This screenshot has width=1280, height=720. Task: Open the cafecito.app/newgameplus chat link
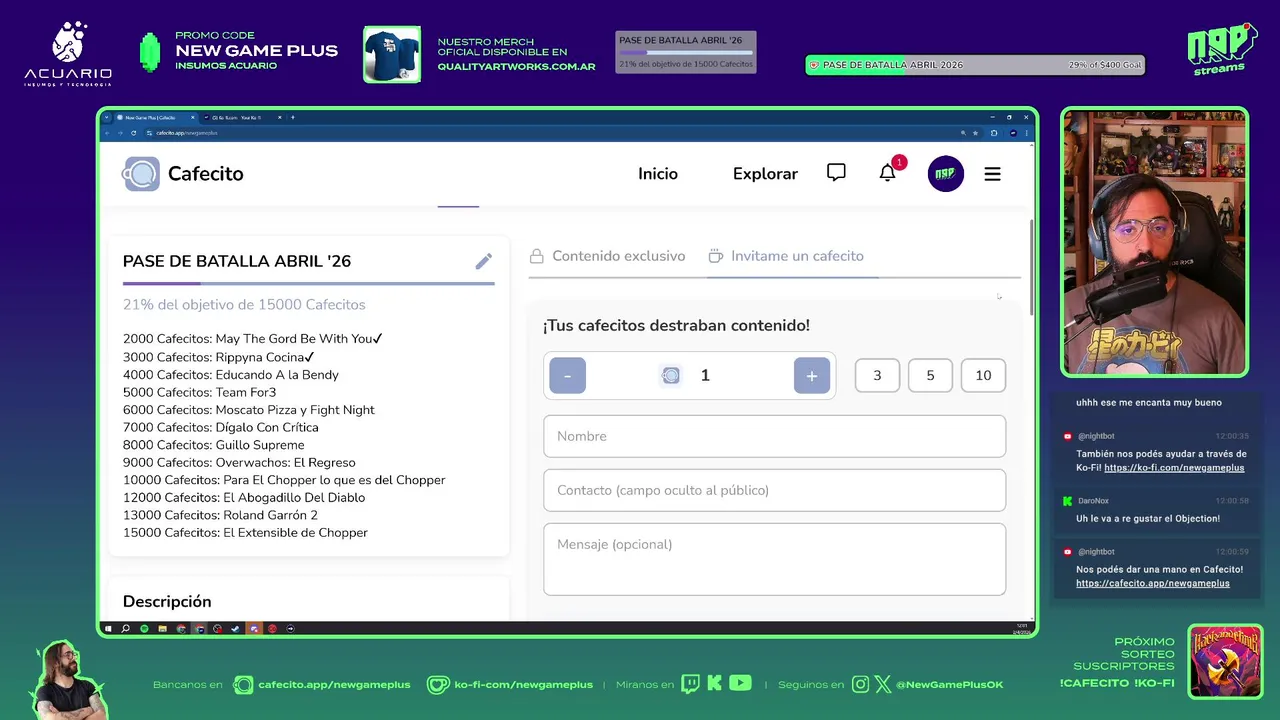click(1153, 583)
